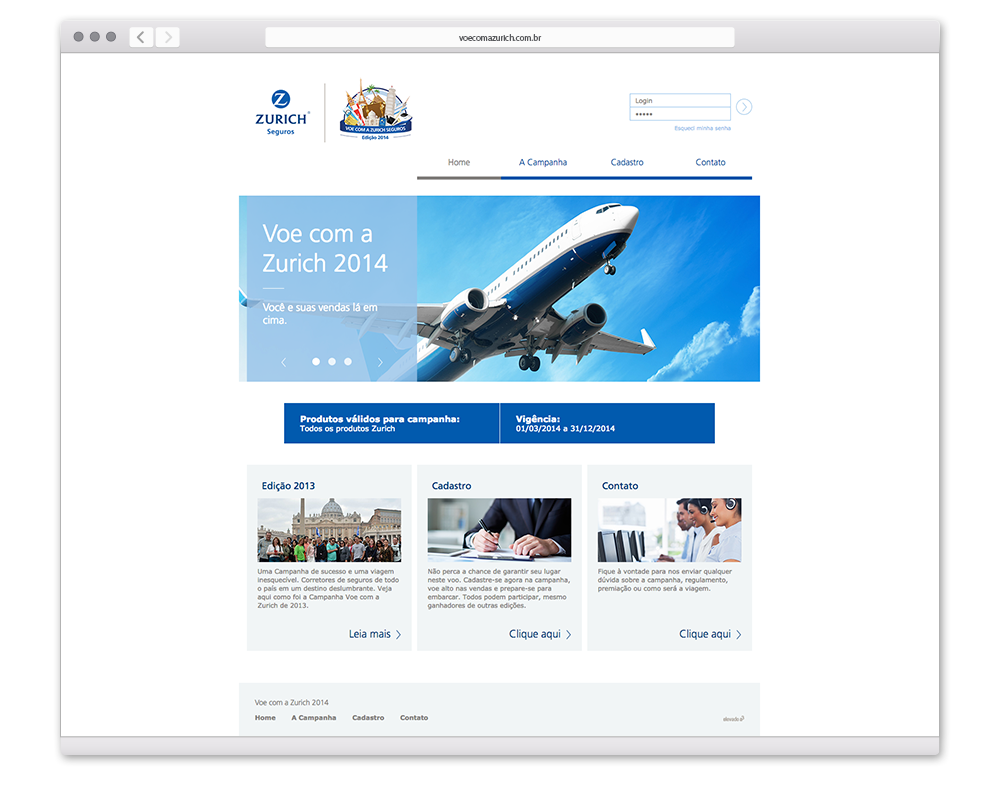
Task: Open Leia mais in Edição 2013 card
Action: pos(369,634)
